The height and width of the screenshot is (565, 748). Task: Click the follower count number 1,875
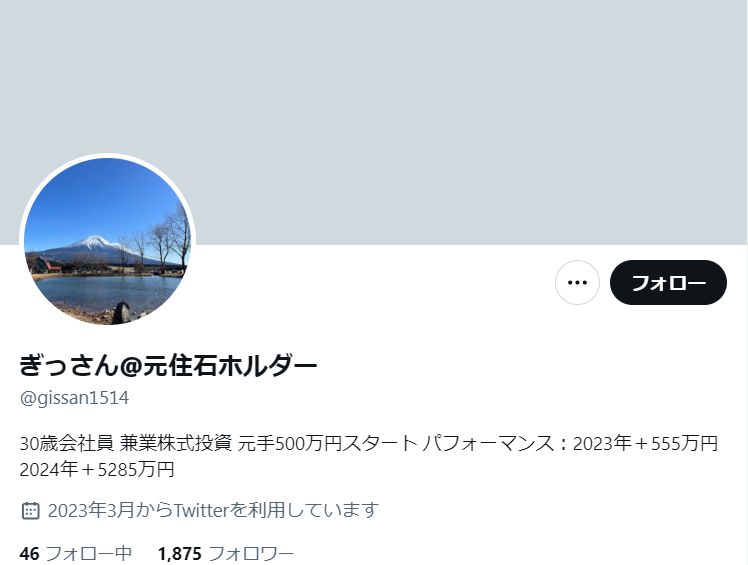pos(180,554)
